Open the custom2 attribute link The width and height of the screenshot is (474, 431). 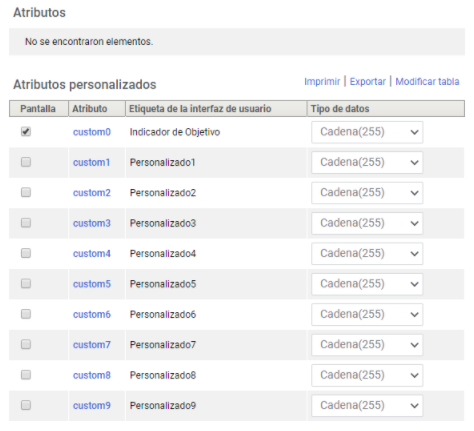(92, 193)
